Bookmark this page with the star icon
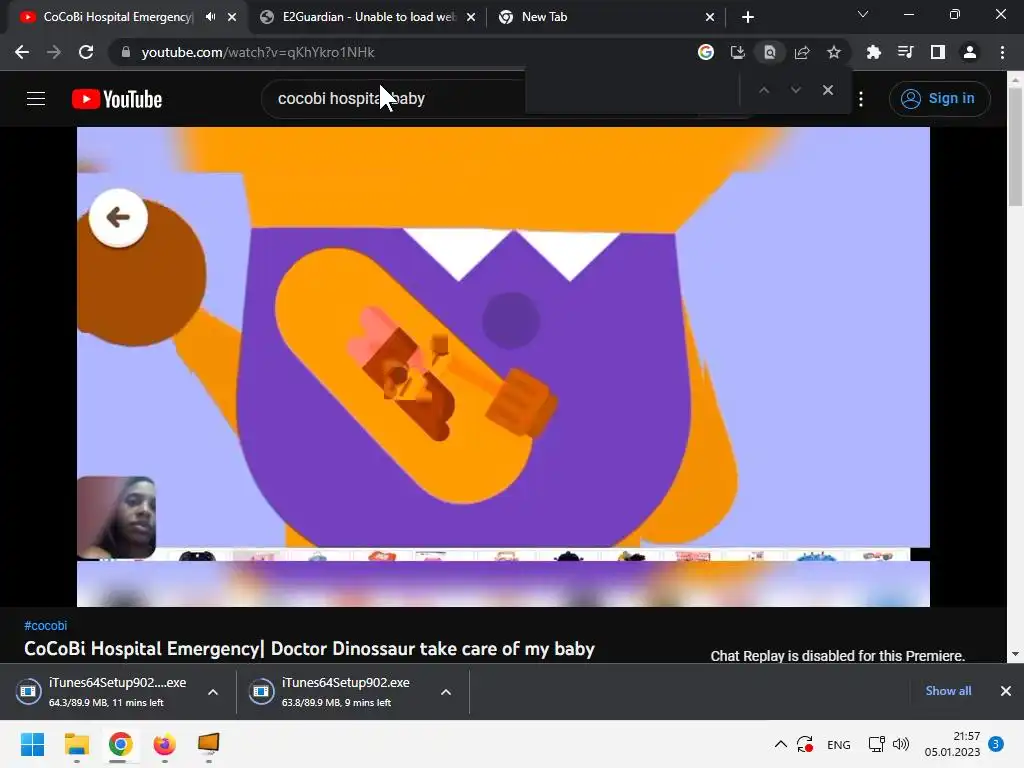 click(834, 52)
